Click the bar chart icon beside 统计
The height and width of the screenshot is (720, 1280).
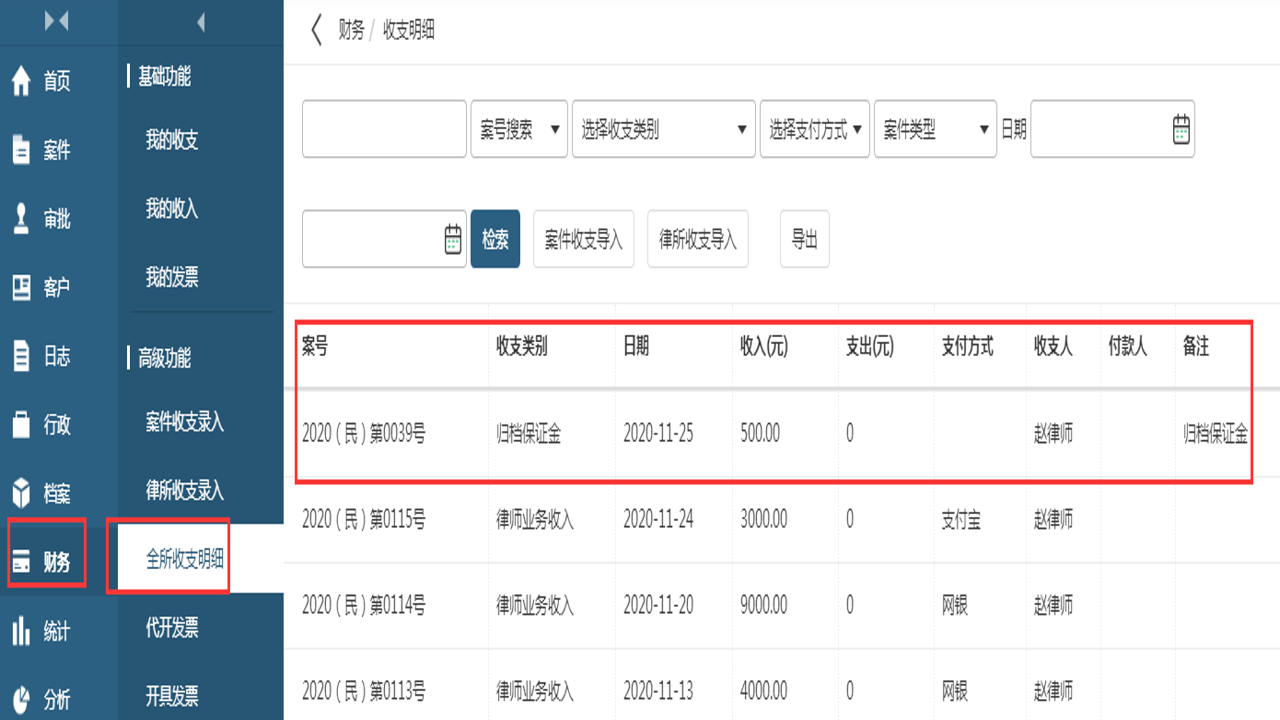click(x=21, y=631)
